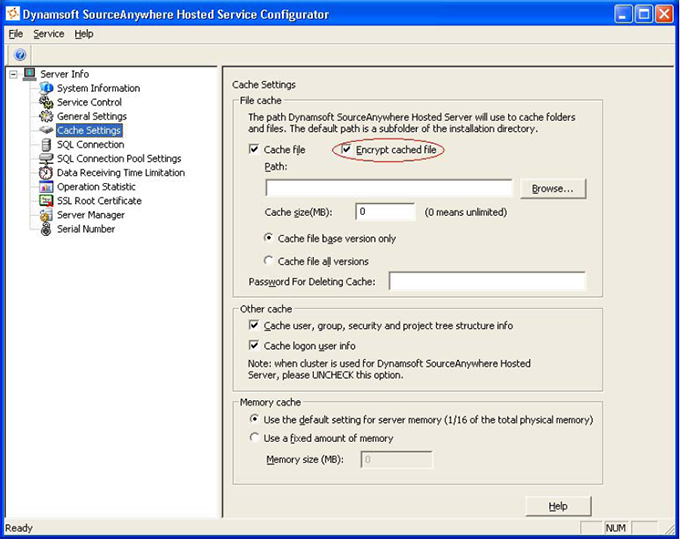Screen dimensions: 680x539
Task: Disable Cache logon user info checkbox
Action: point(254,345)
